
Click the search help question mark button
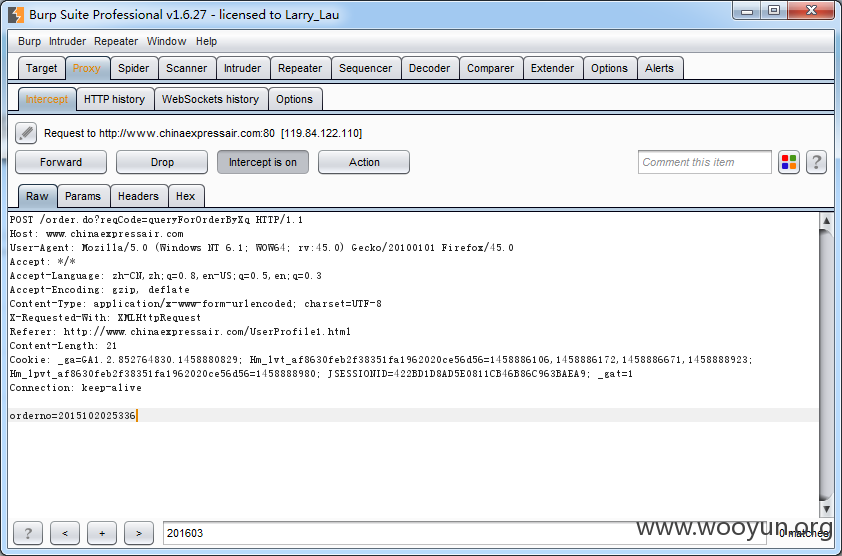28,533
